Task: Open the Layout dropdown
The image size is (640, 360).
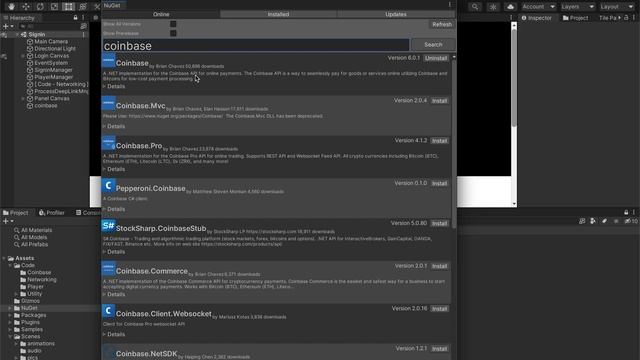Action: 616,7
